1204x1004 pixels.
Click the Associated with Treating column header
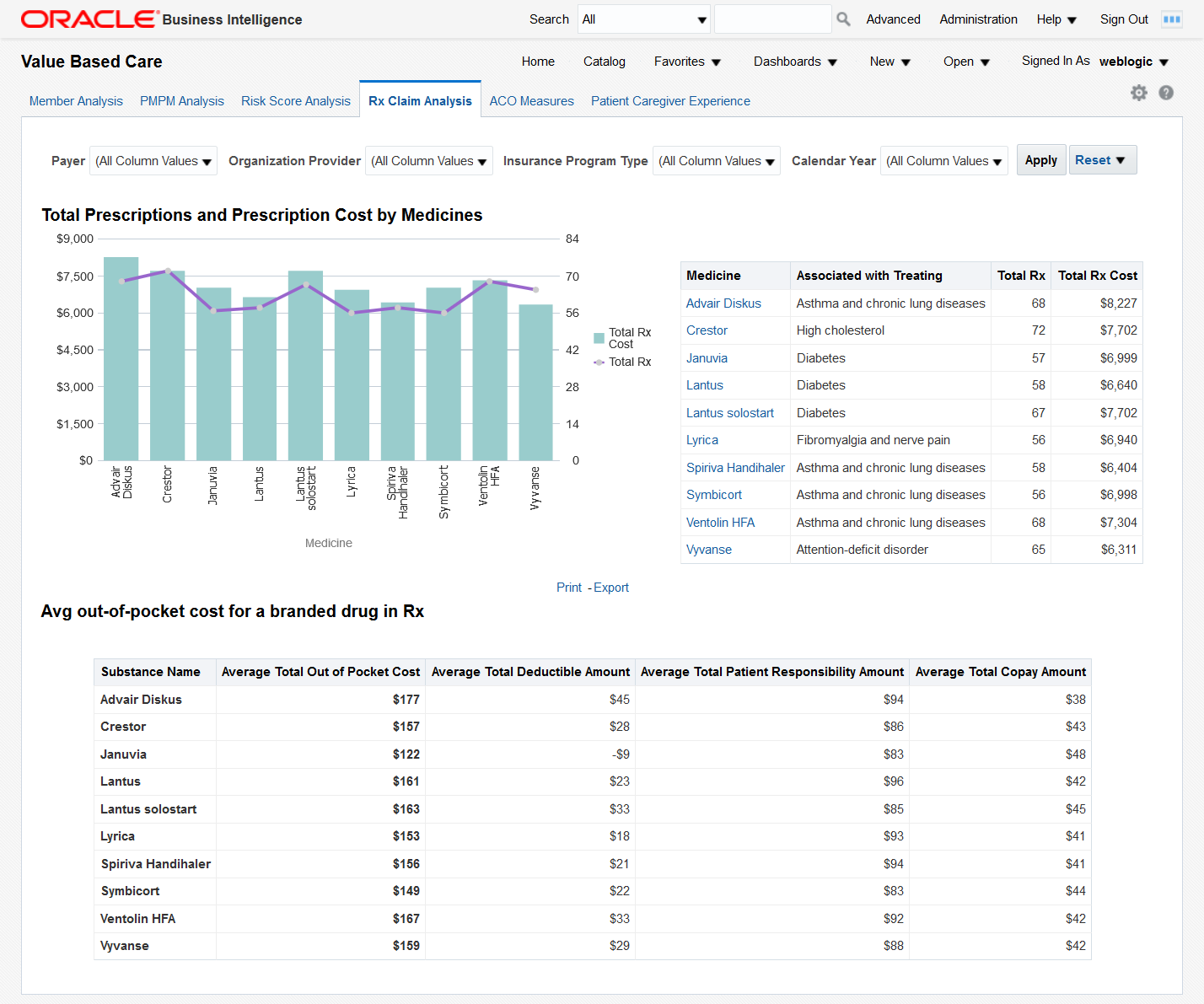890,276
